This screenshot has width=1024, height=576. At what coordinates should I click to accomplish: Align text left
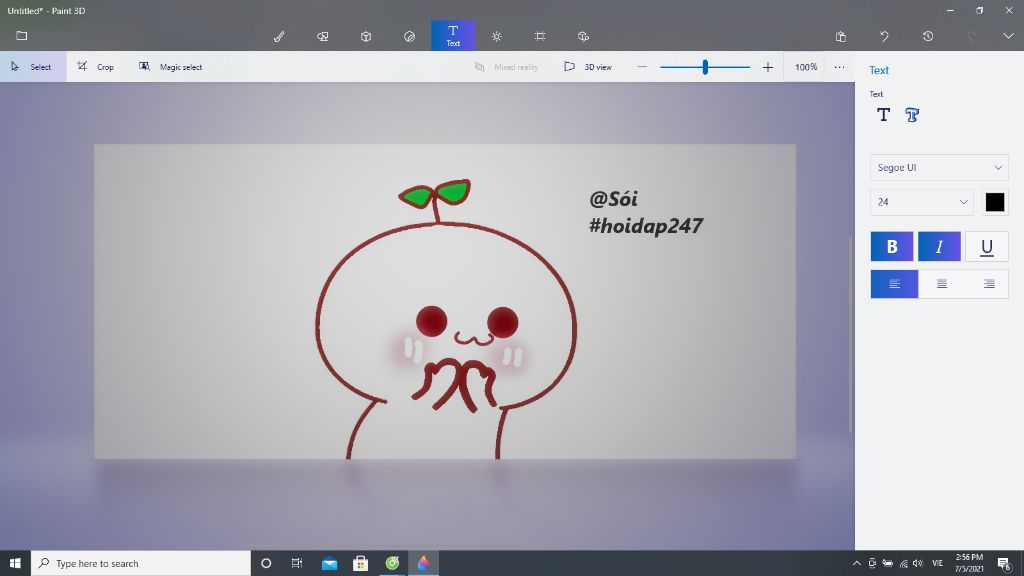click(x=894, y=284)
